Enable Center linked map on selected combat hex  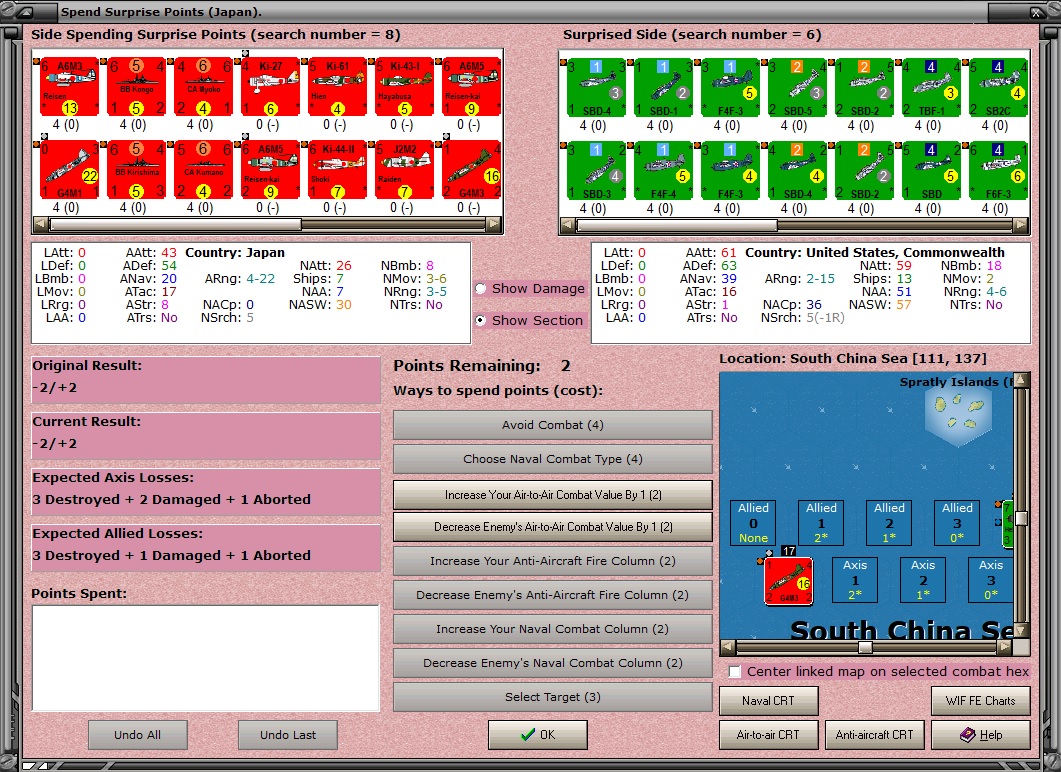[x=735, y=671]
